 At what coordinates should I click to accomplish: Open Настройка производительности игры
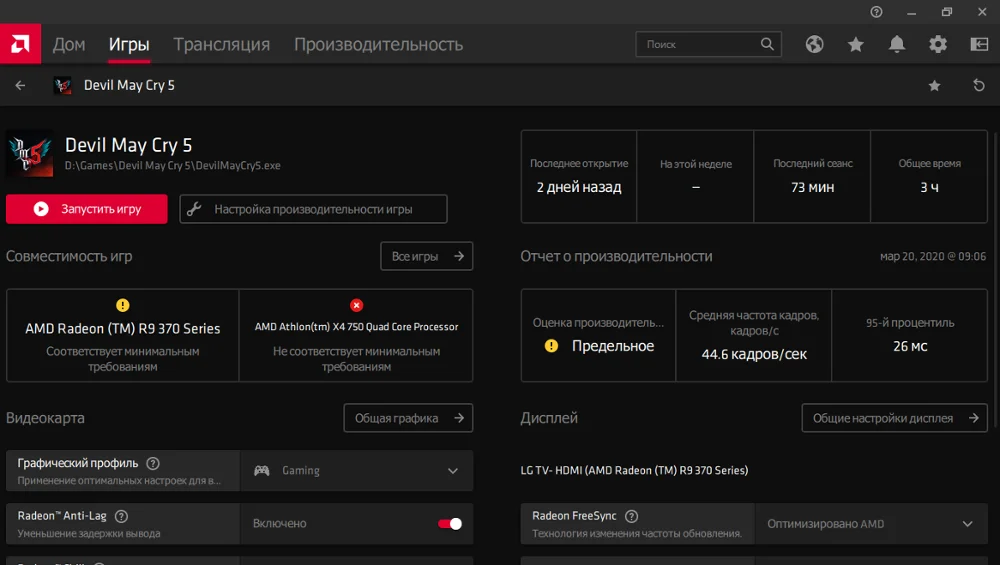click(313, 209)
